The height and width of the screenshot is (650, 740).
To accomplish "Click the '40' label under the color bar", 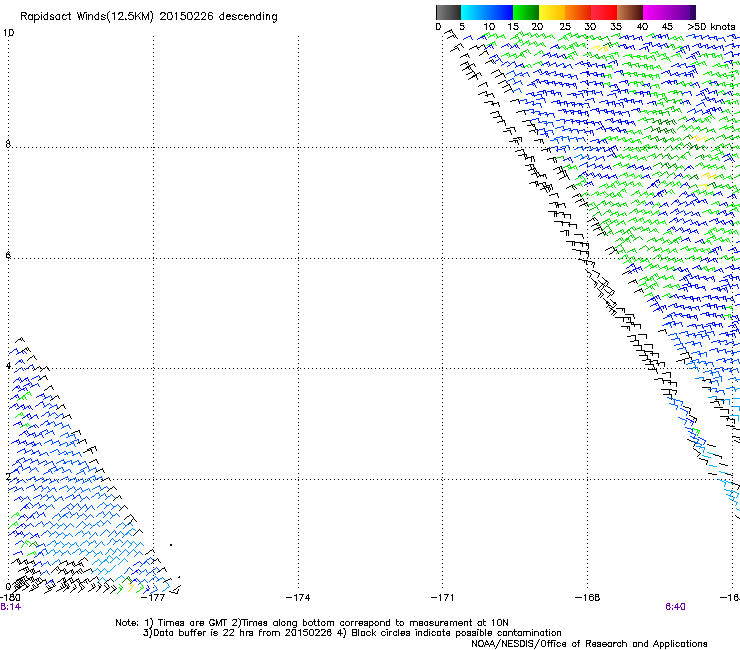I will pyautogui.click(x=642, y=27).
